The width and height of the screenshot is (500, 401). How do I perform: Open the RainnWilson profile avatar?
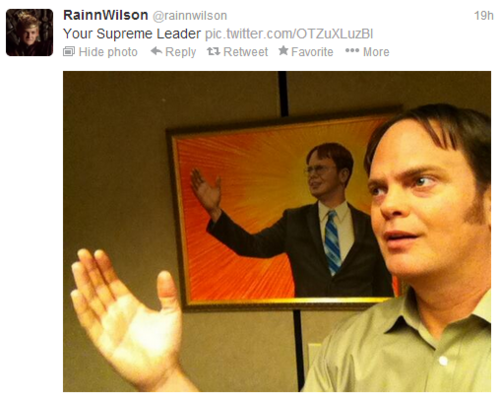click(x=29, y=32)
